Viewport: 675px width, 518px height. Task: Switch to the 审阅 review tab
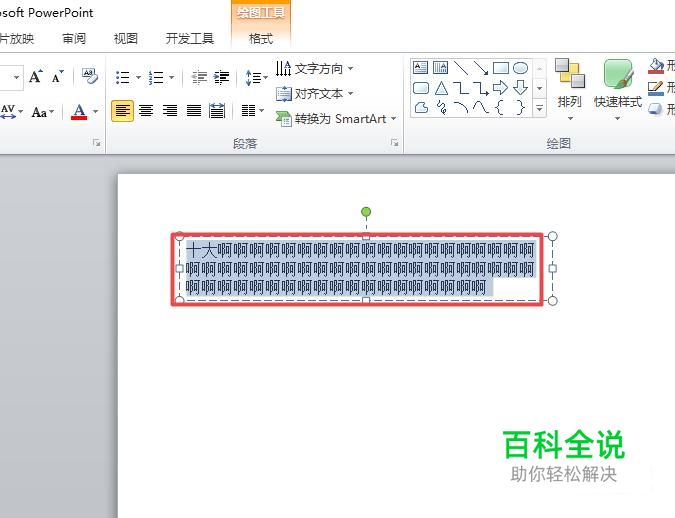coord(74,39)
